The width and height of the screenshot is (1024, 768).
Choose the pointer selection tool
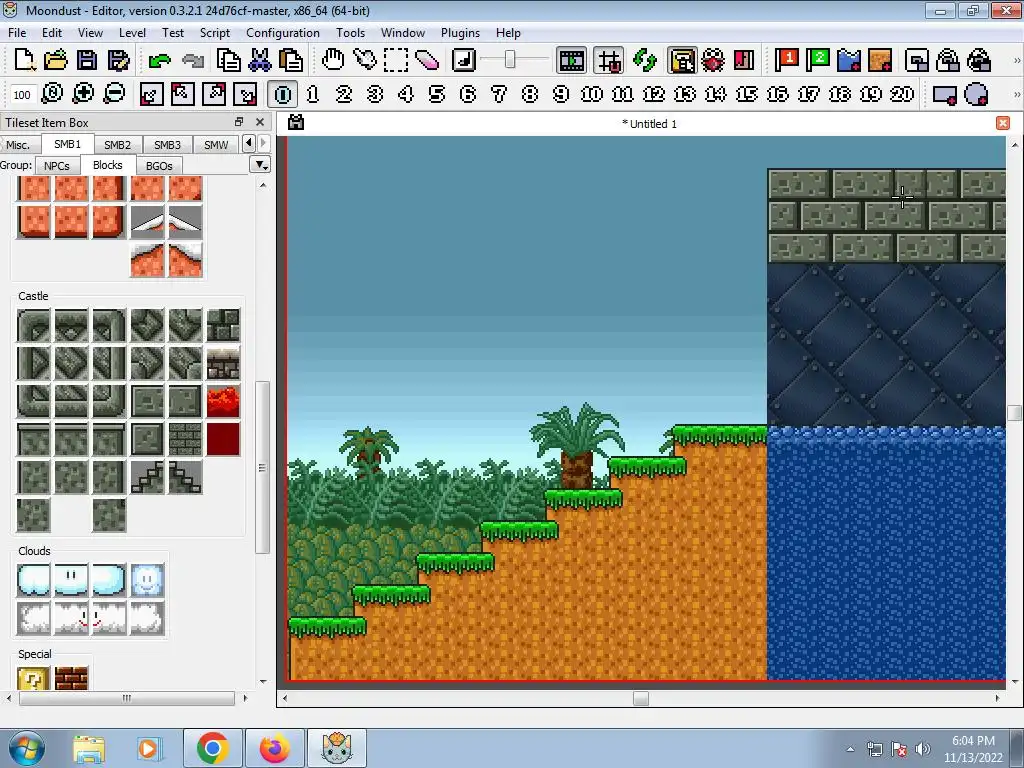(364, 60)
